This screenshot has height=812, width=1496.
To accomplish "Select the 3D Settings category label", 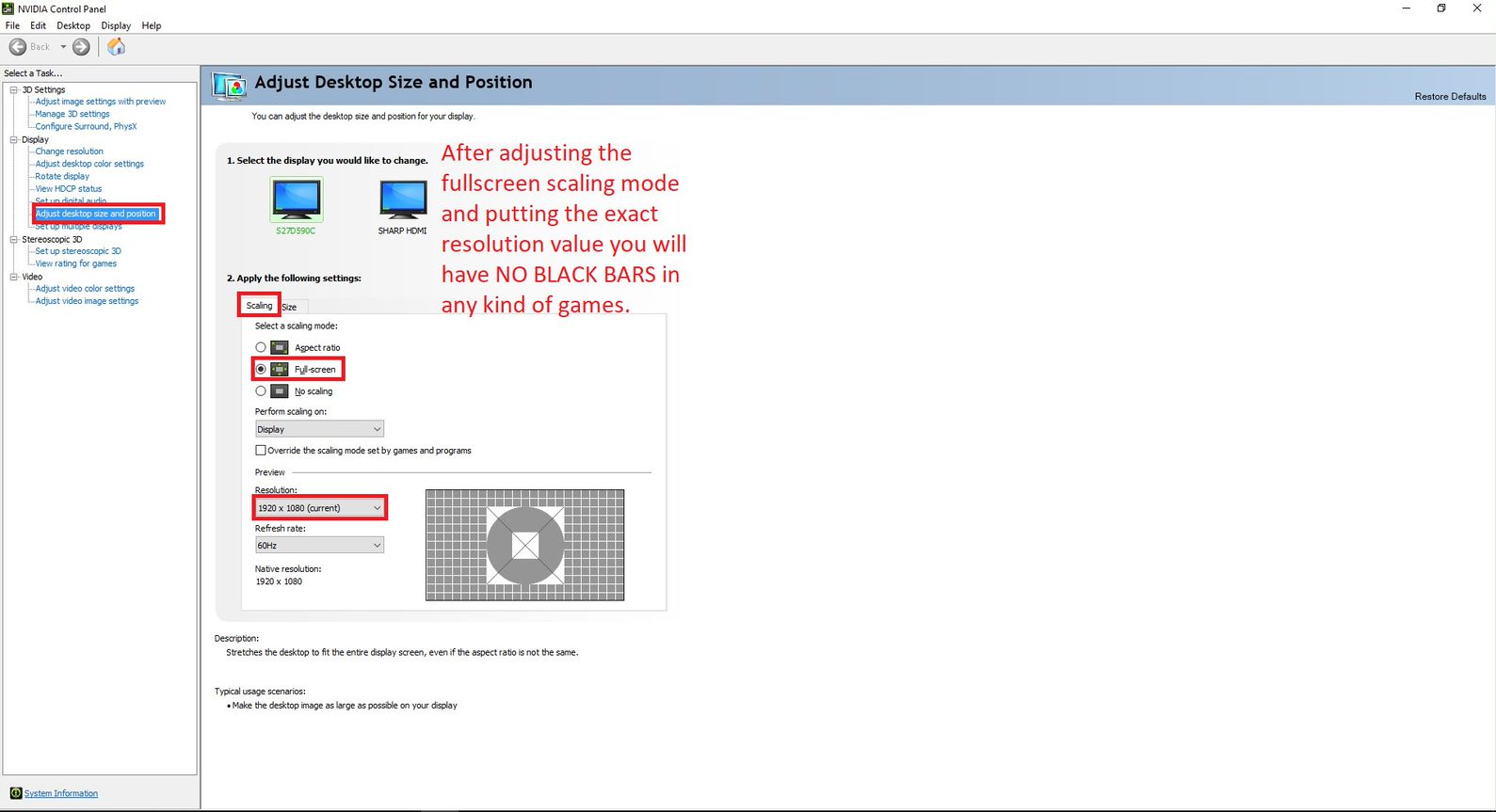I will [43, 89].
